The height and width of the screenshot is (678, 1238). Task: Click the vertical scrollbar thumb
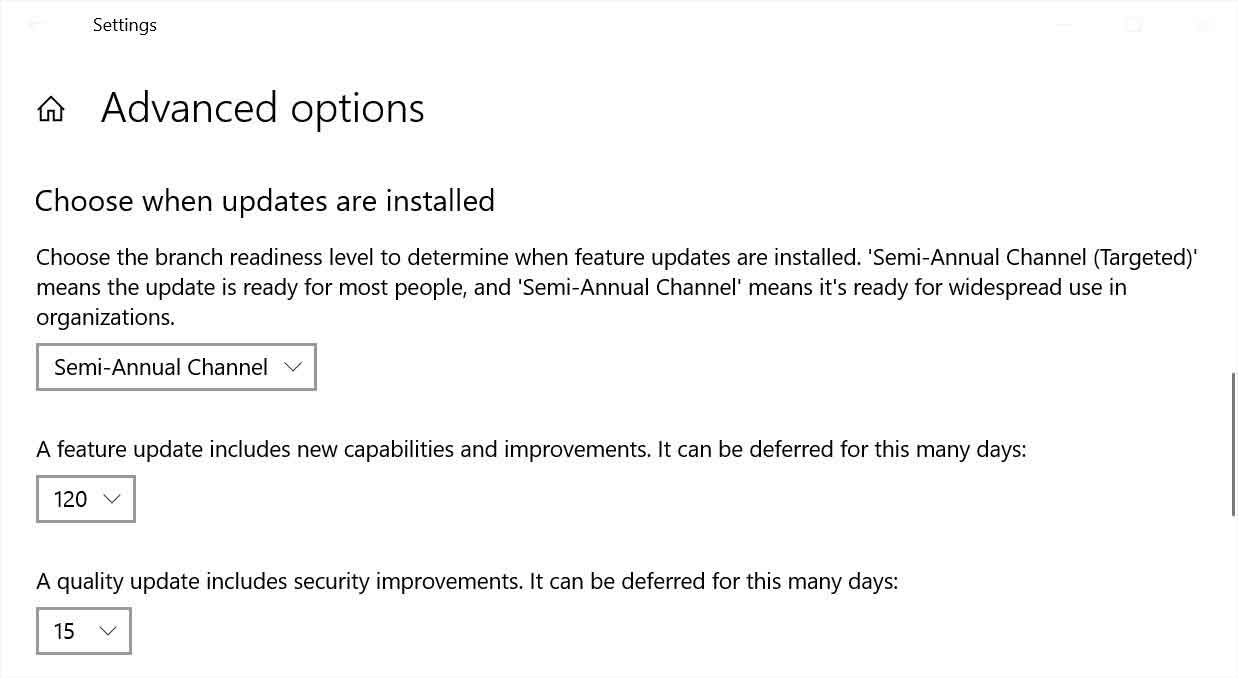click(x=1233, y=444)
